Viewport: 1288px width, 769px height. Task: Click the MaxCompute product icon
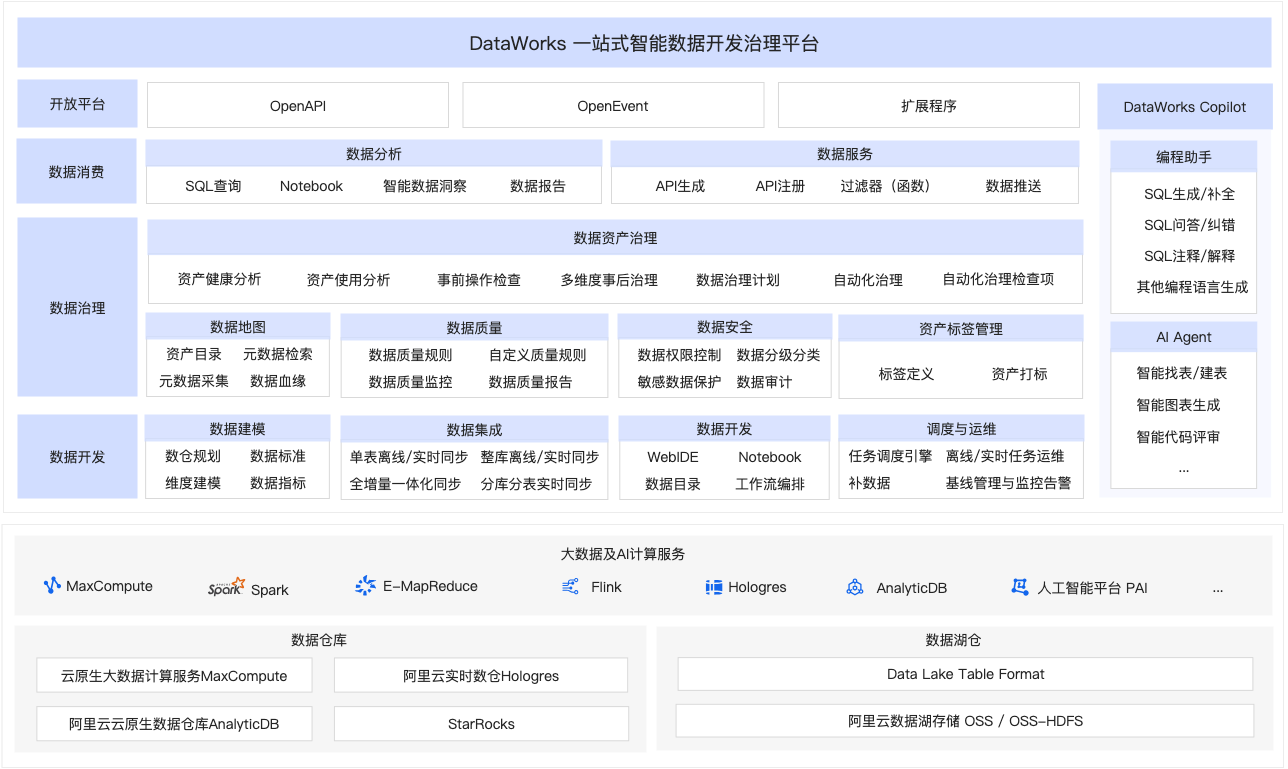click(52, 586)
